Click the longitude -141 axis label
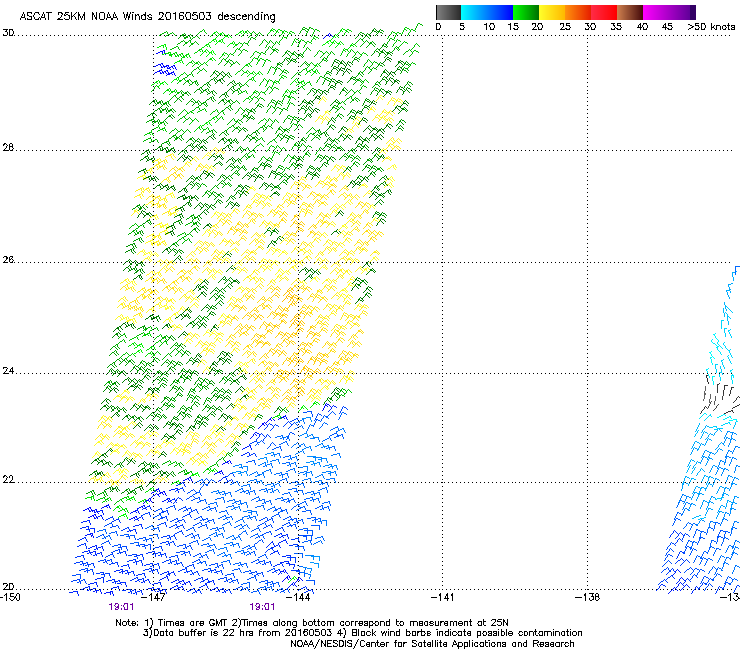The height and width of the screenshot is (650, 740). click(x=442, y=597)
